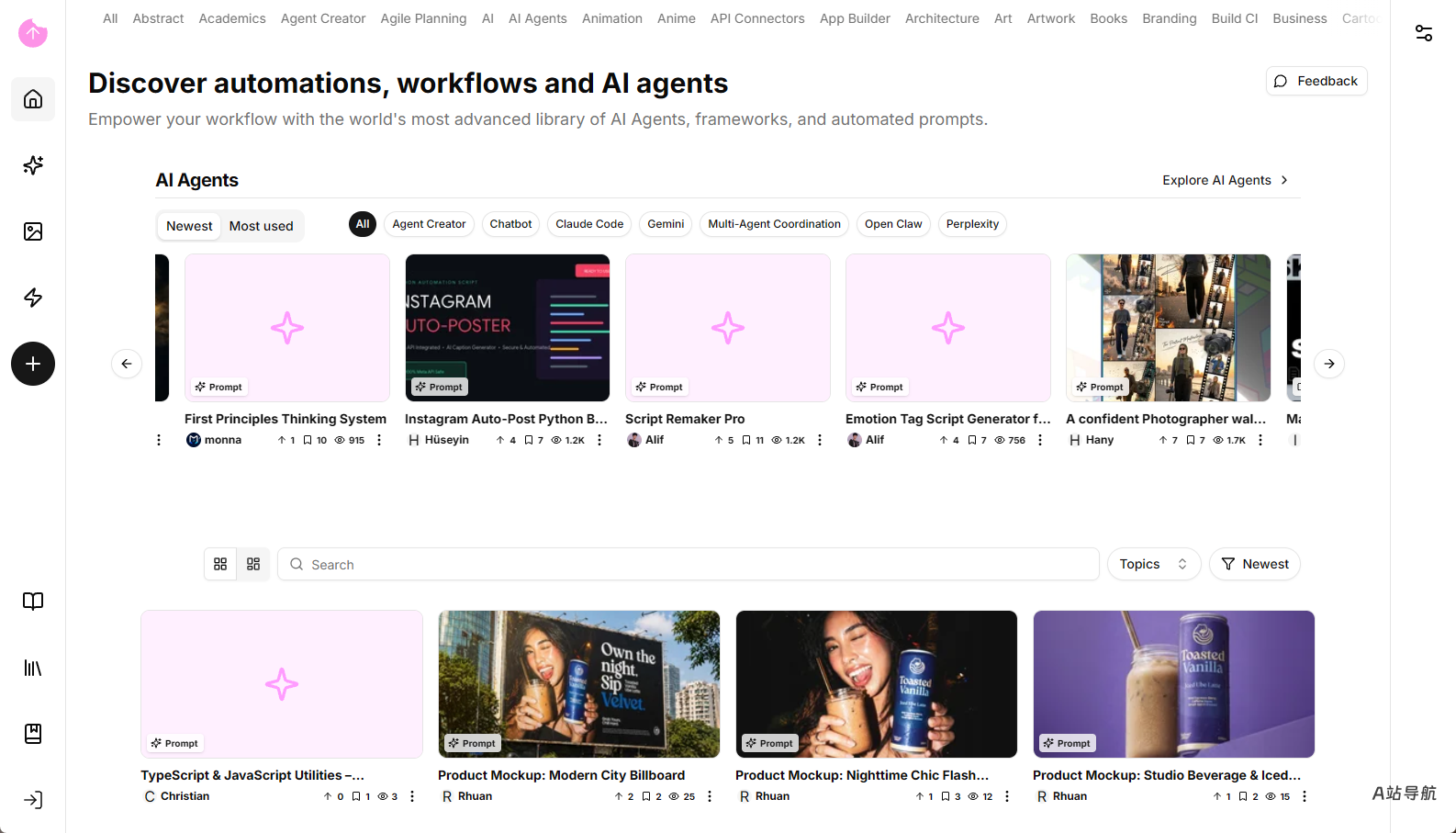
Task: Select the Most used sort toggle
Action: 262,226
